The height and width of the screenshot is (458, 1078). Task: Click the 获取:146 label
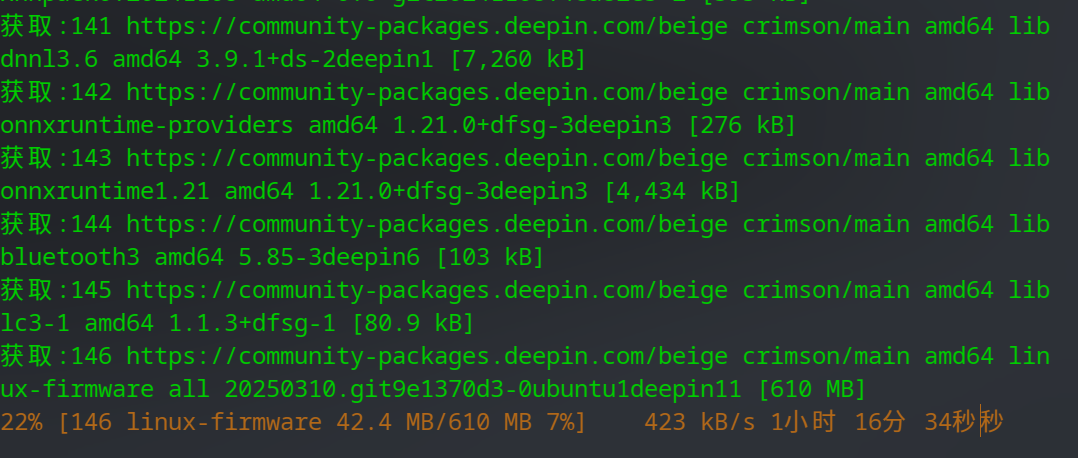[56, 356]
